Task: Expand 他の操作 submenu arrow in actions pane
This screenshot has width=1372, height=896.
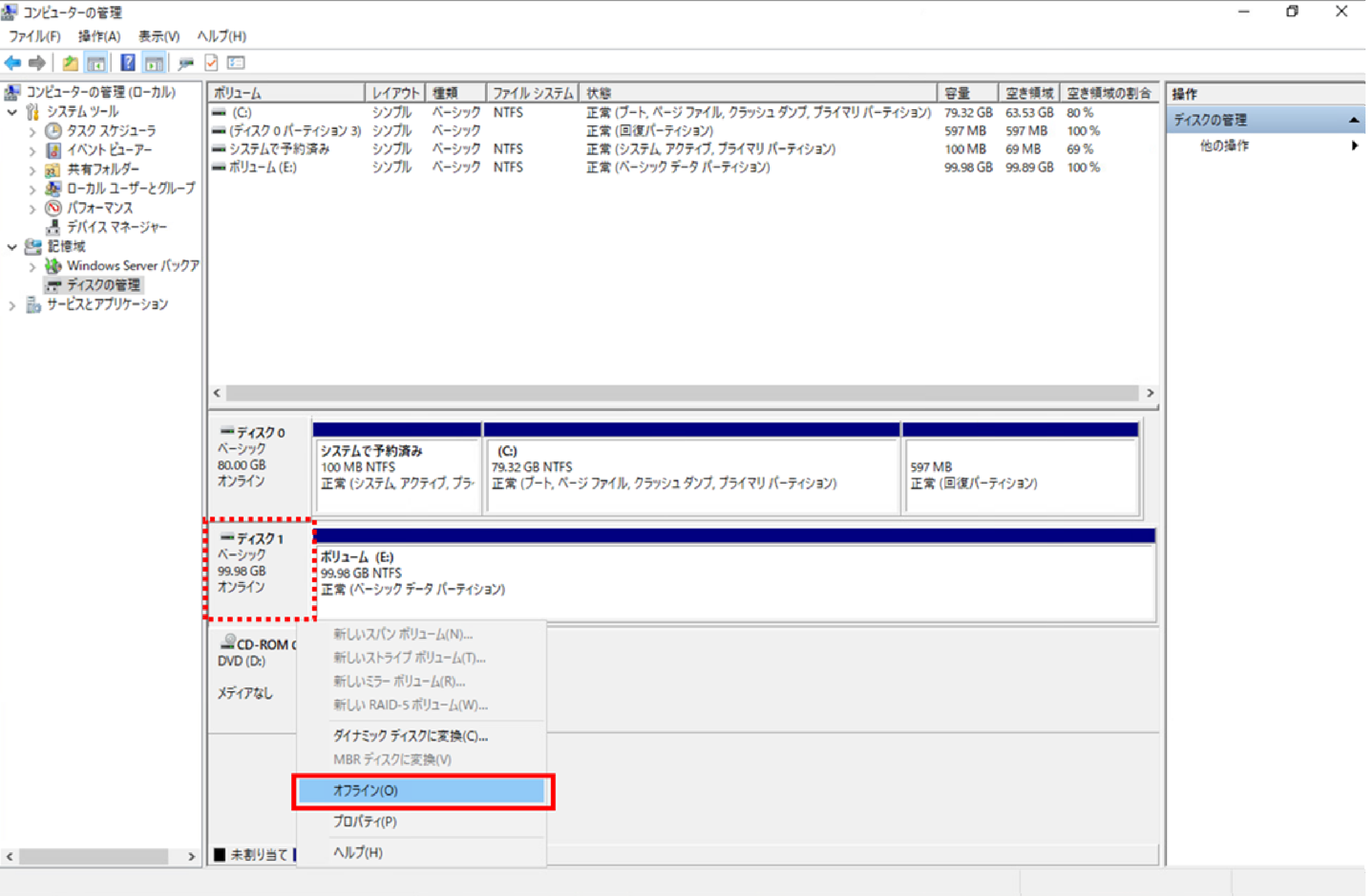Action: 1355,146
